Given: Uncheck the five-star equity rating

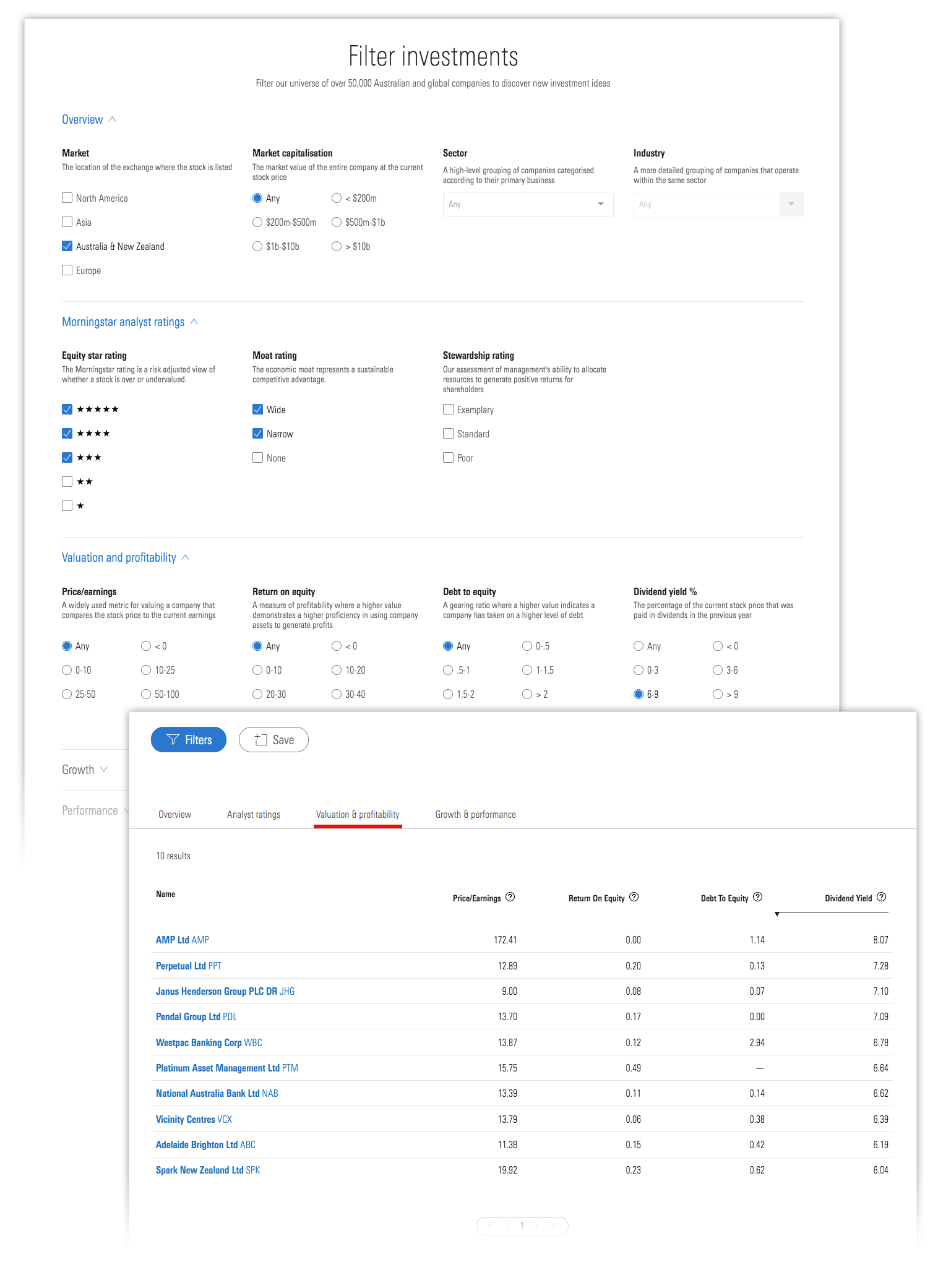Looking at the screenshot, I should pos(67,410).
